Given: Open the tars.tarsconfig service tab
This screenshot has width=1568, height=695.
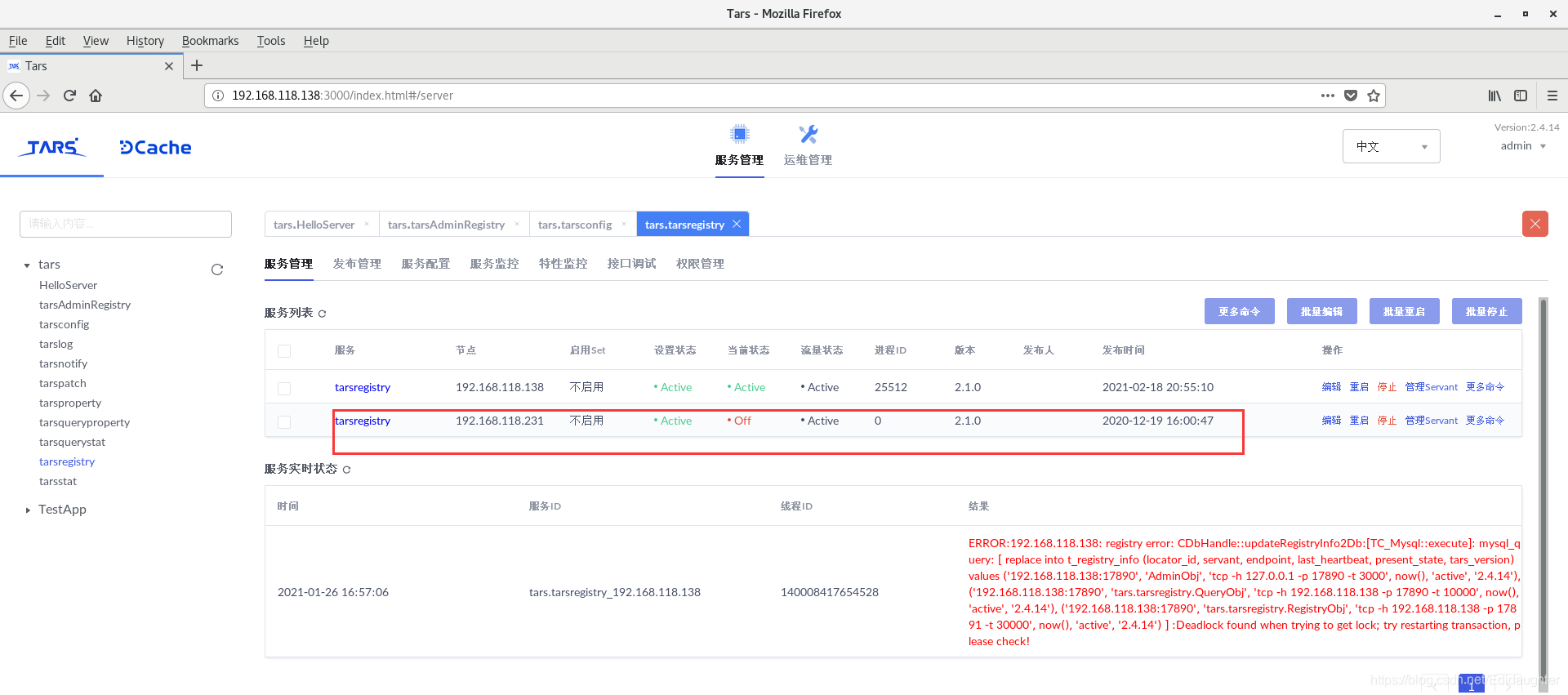Looking at the screenshot, I should point(575,225).
